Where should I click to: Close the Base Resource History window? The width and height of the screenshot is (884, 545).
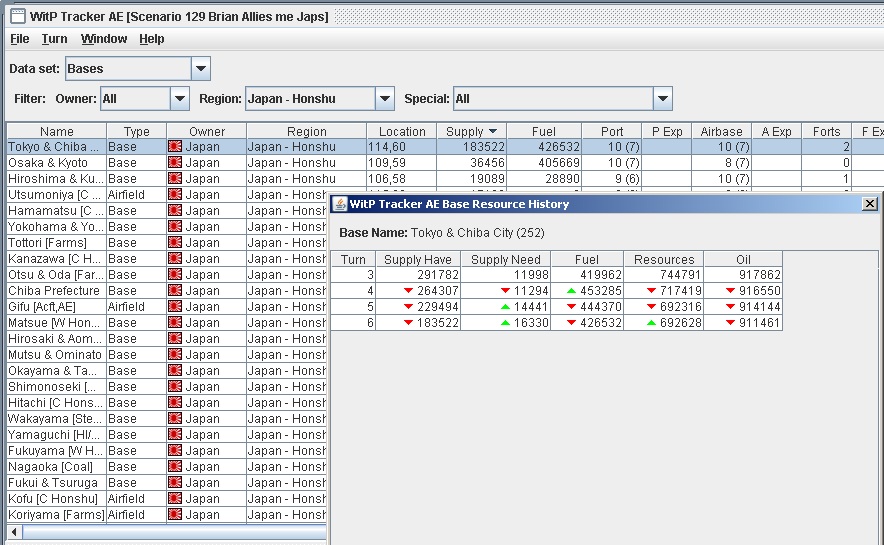(x=870, y=203)
